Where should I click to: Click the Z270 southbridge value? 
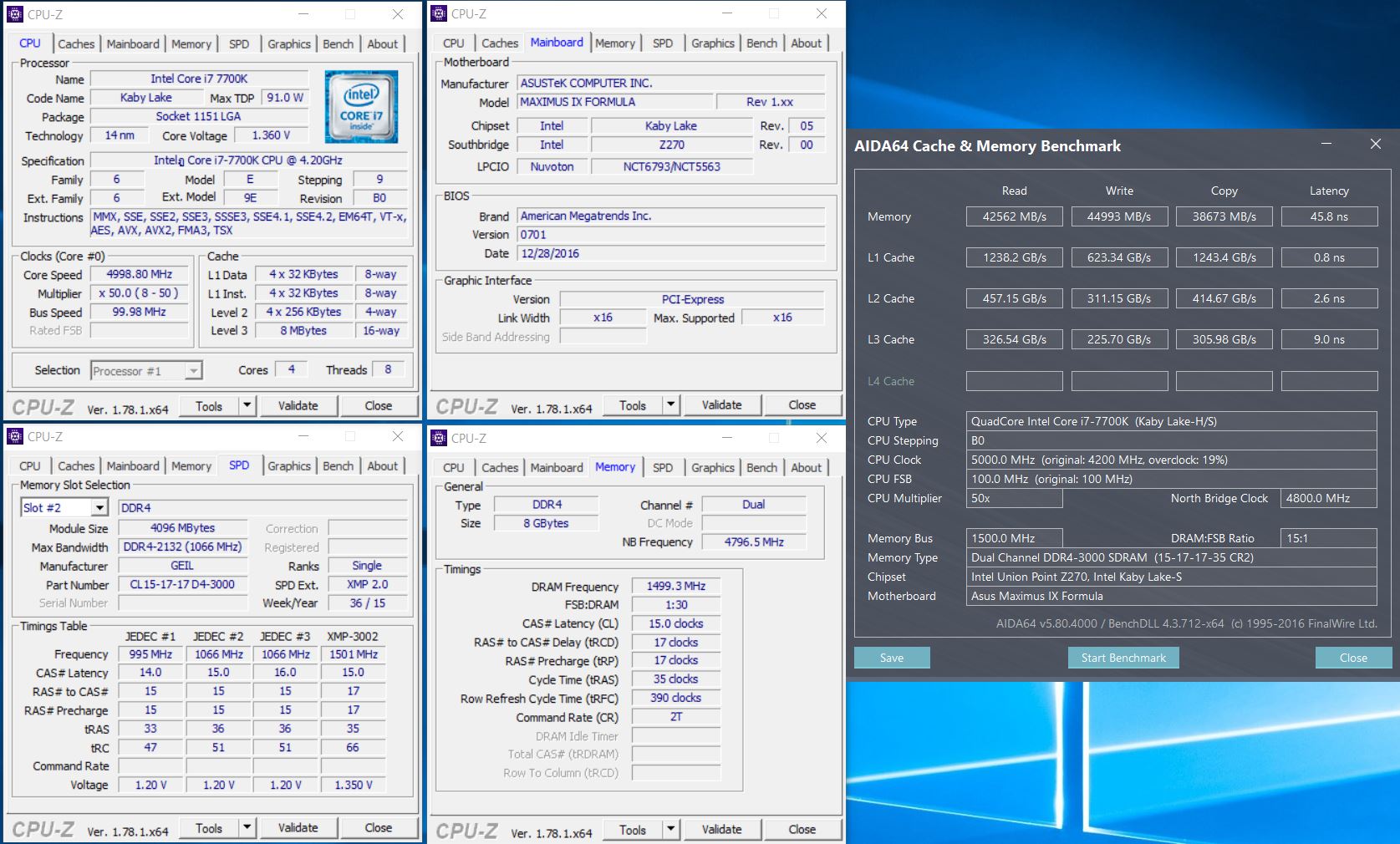click(671, 145)
